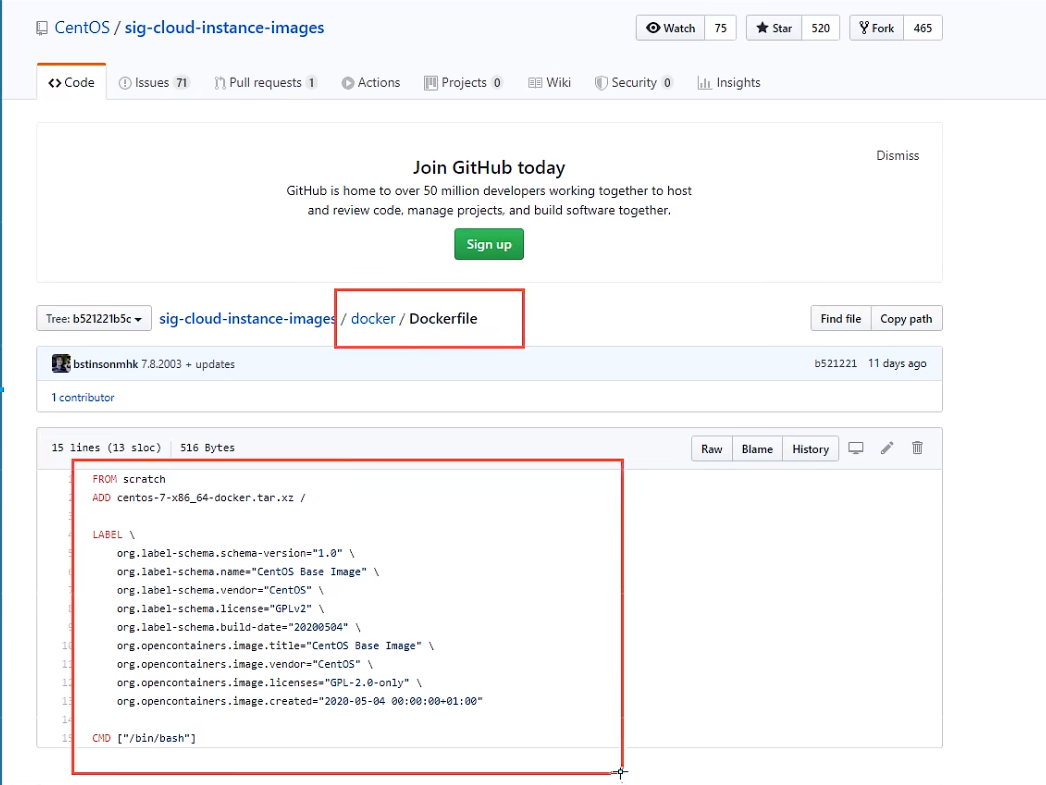Click the CMD ["/bin/bash"] line
Image resolution: width=1046 pixels, height=785 pixels.
[x=144, y=738]
